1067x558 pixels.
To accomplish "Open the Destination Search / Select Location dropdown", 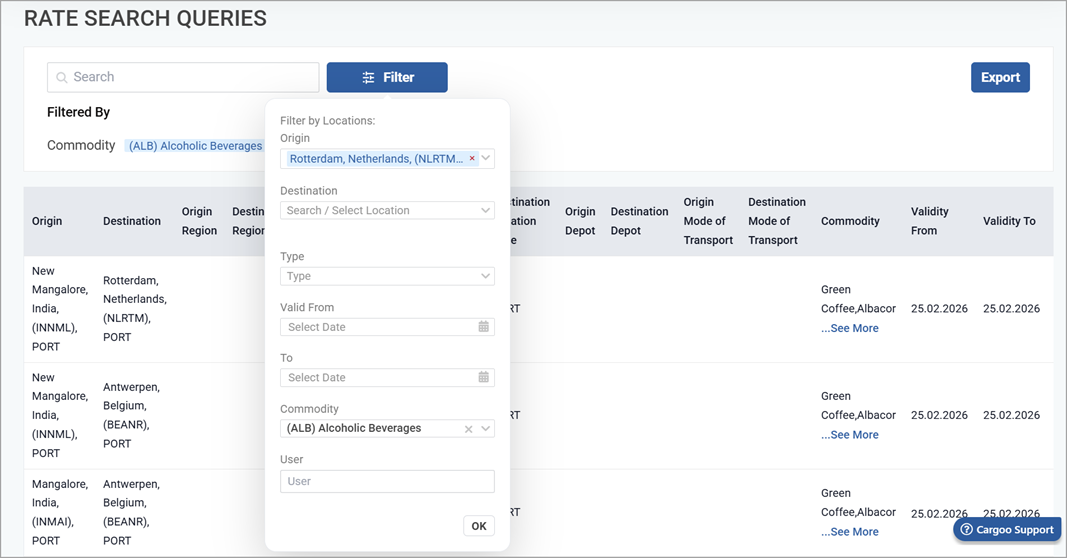I will tap(387, 210).
